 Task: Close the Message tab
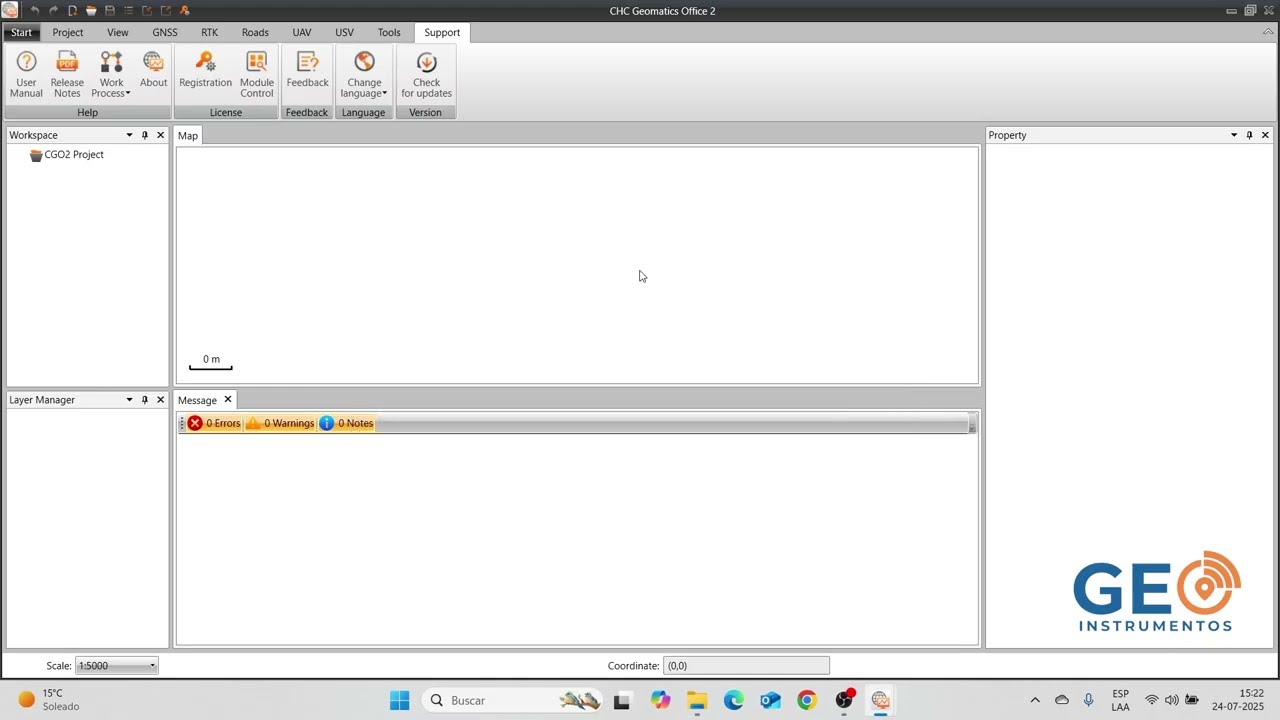point(227,400)
